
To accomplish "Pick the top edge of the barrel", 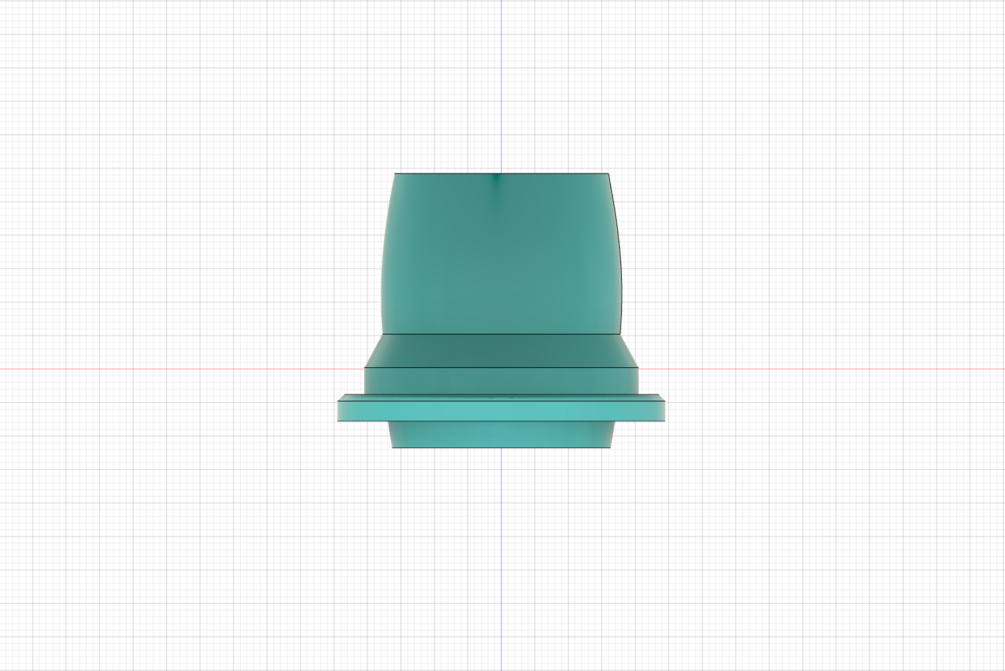I will click(501, 173).
